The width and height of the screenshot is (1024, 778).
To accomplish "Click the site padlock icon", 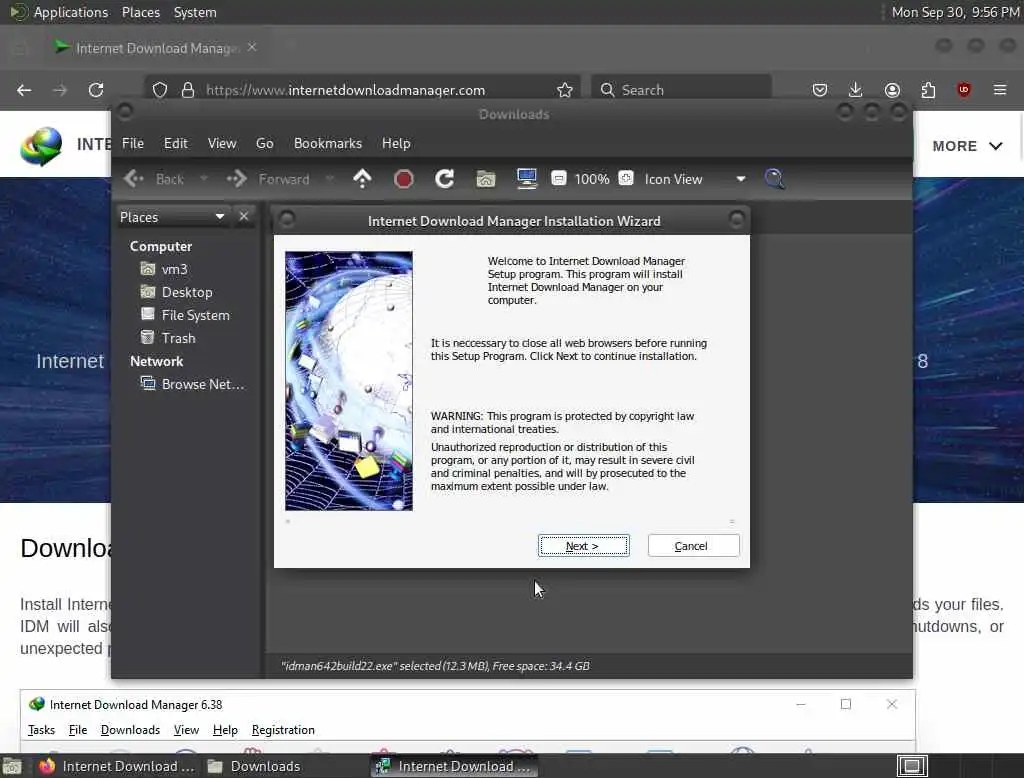I will point(188,90).
